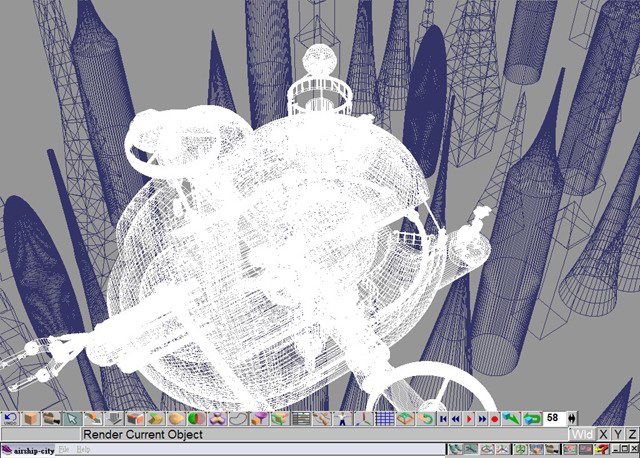This screenshot has width=640, height=458.
Task: Click the humanoid figure icon
Action: (341, 419)
